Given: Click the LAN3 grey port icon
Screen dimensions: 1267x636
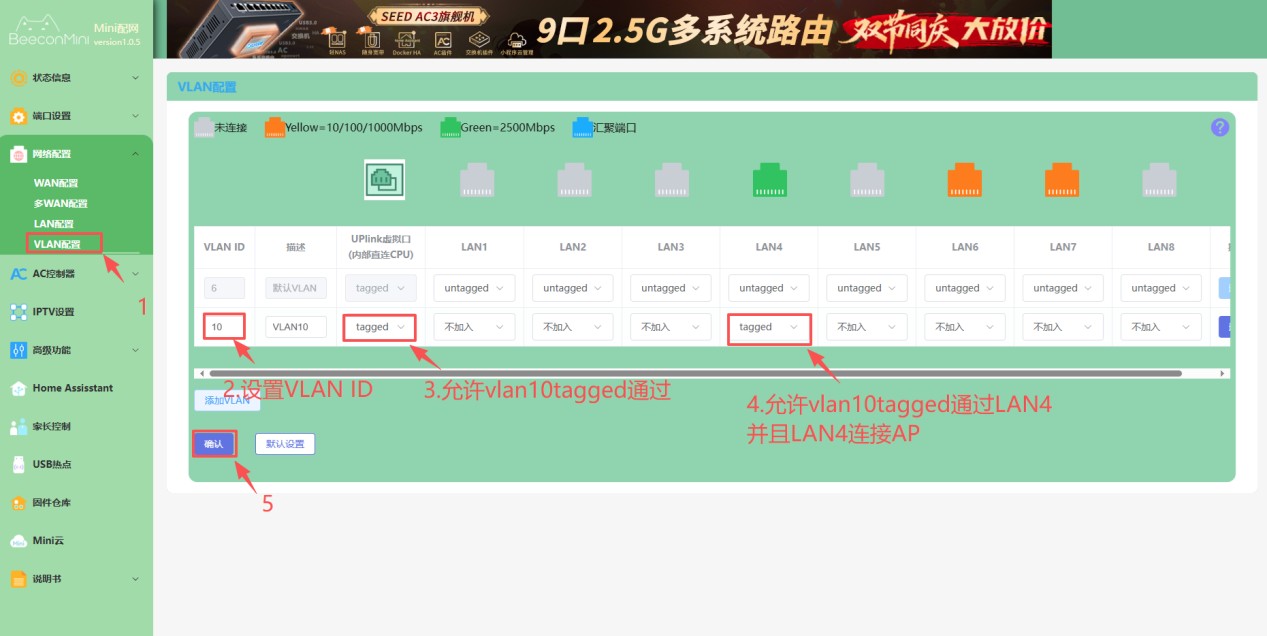Looking at the screenshot, I should pos(672,180).
